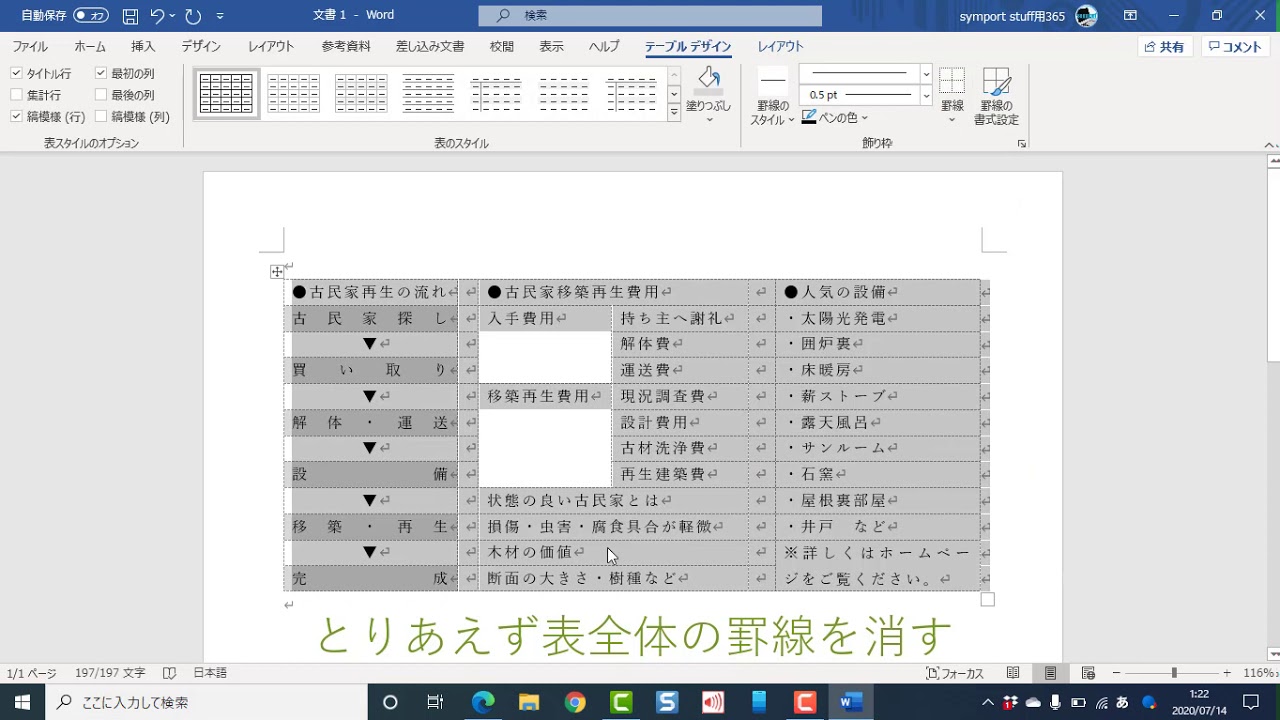
Task: Click the フォーカス mode button
Action: (955, 674)
